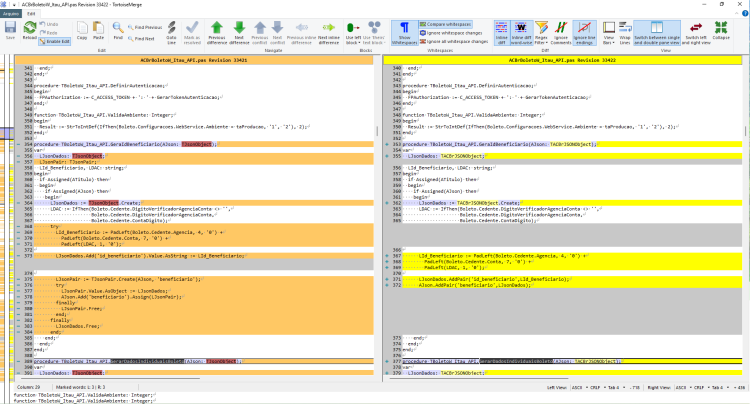Open the Find tool
Viewport: 750px width, 404px height.
click(x=118, y=31)
